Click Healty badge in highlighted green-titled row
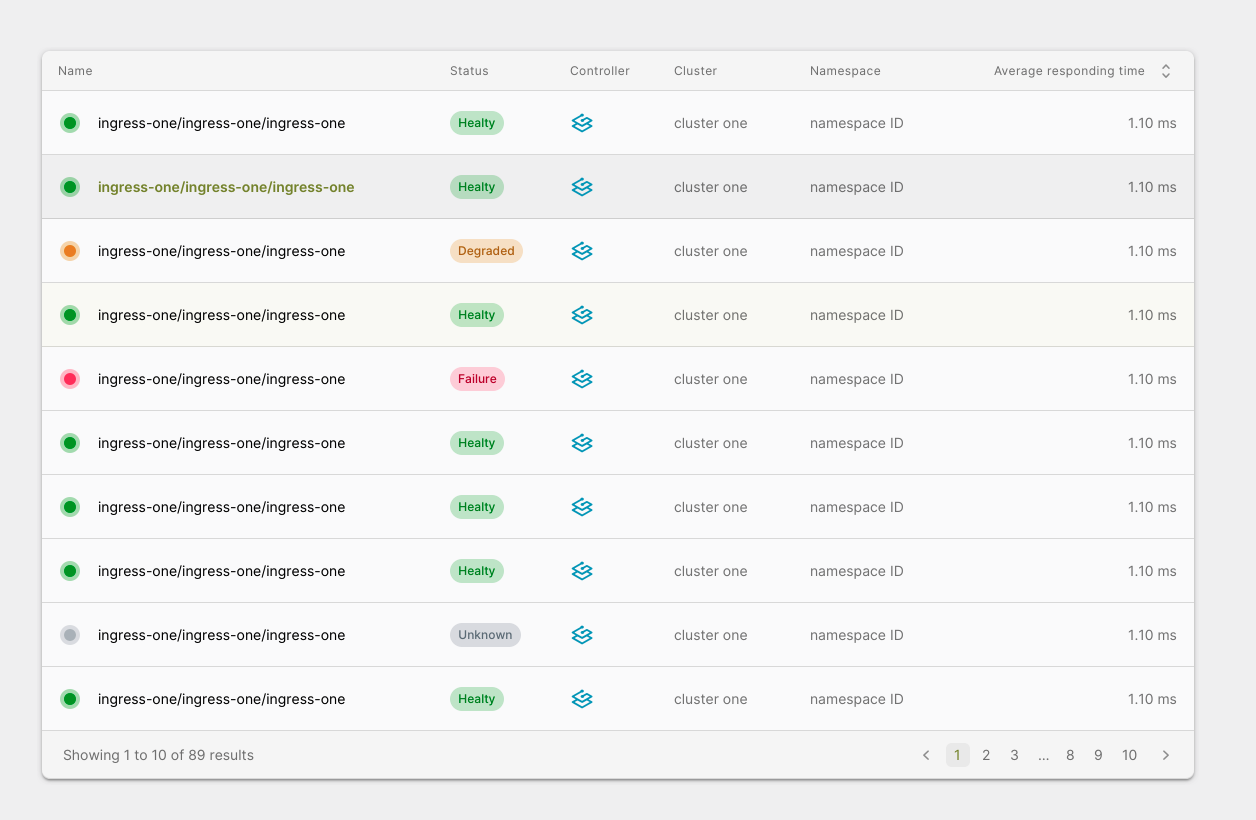This screenshot has height=820, width=1256. click(x=477, y=187)
